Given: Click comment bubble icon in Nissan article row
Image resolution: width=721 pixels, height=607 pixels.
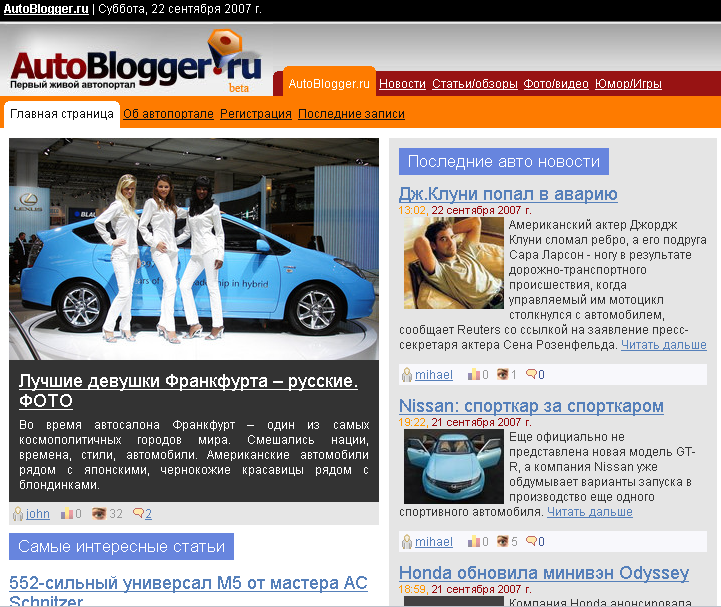Looking at the screenshot, I should tap(532, 540).
